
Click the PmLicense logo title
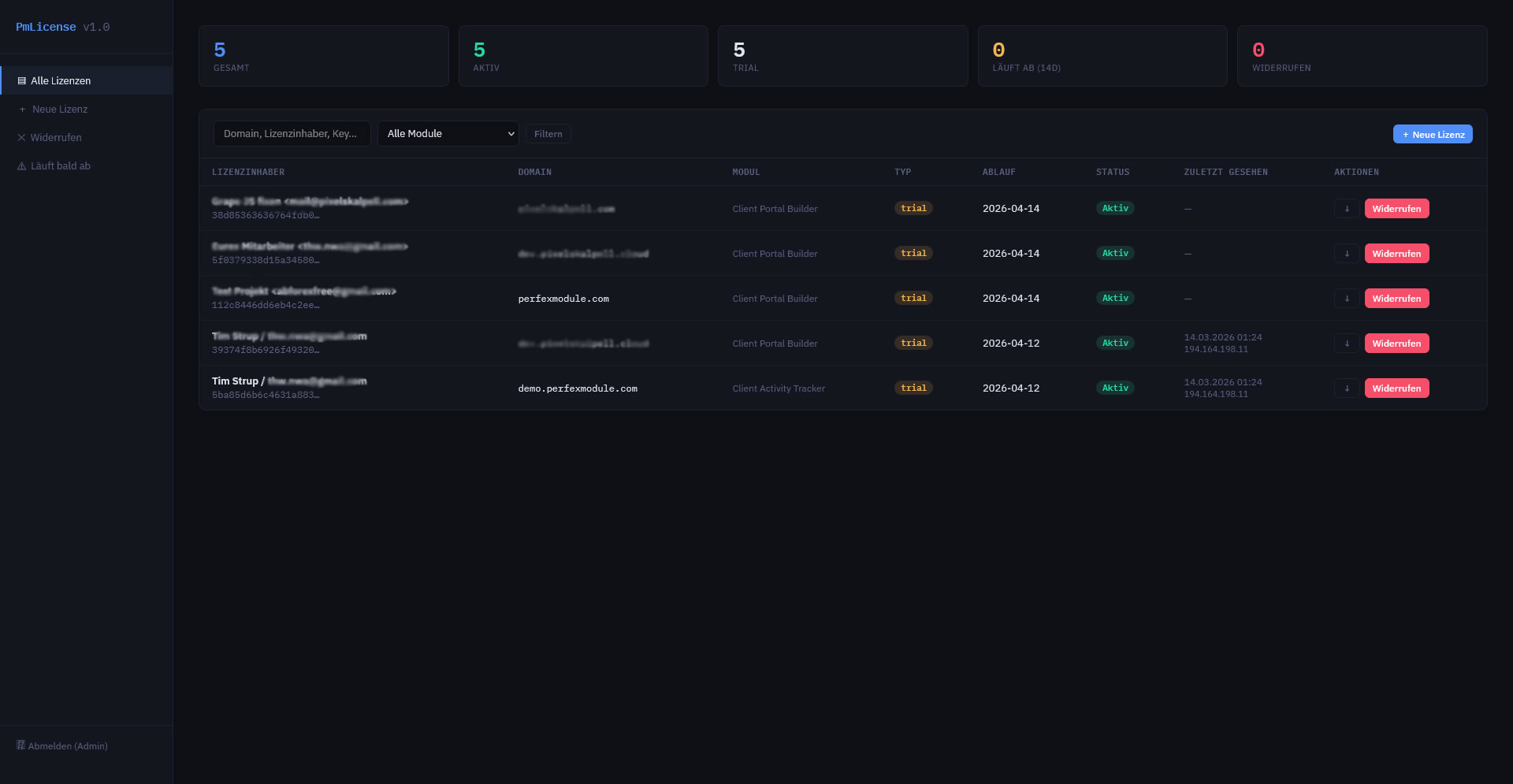click(x=46, y=27)
